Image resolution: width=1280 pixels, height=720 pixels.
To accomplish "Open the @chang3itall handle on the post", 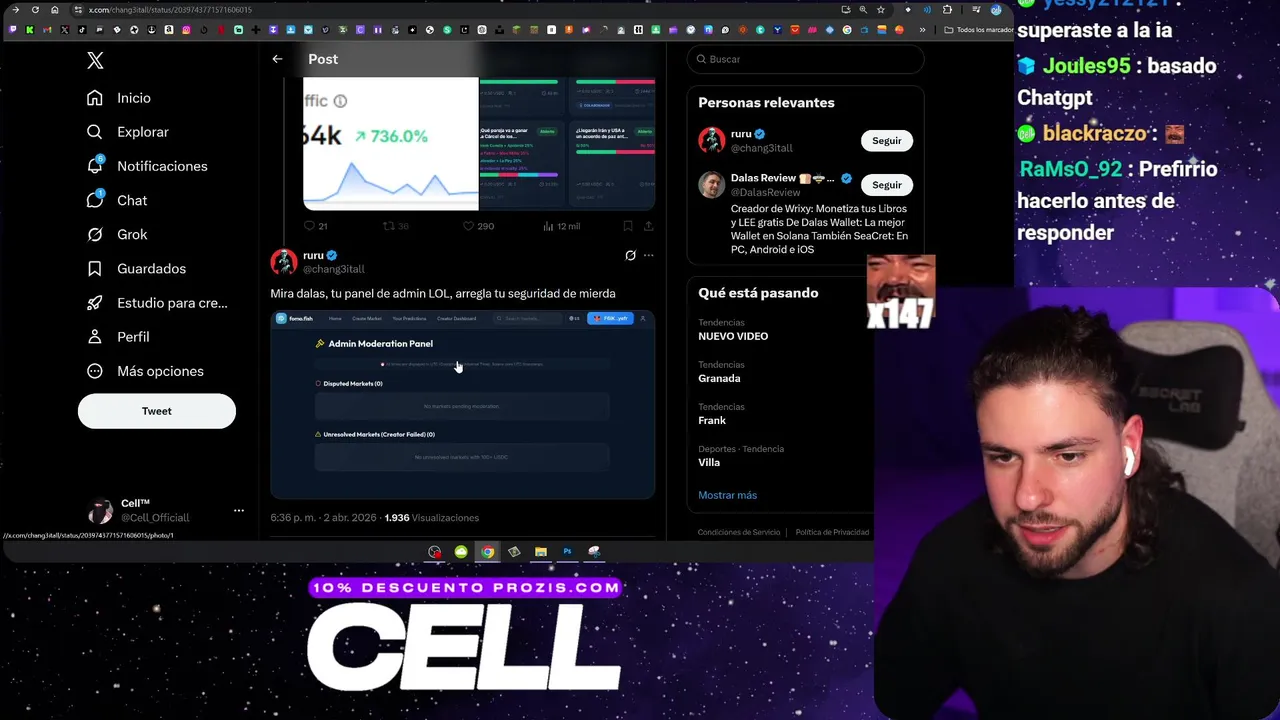I will coord(333,269).
